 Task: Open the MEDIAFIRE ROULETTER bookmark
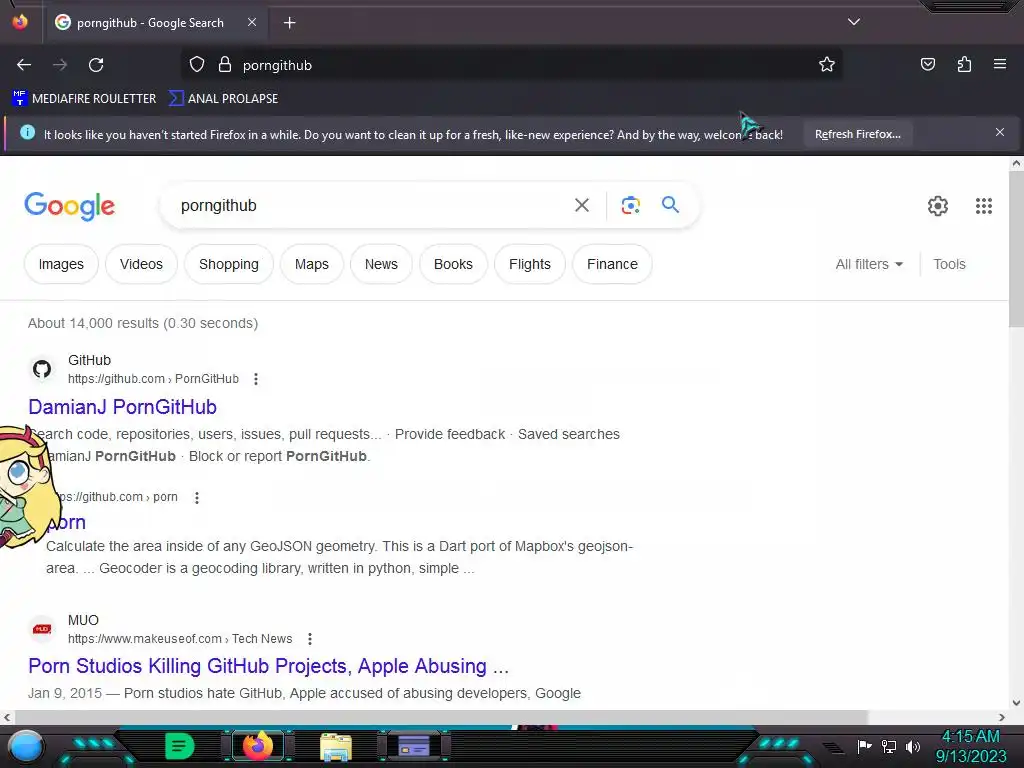click(84, 99)
